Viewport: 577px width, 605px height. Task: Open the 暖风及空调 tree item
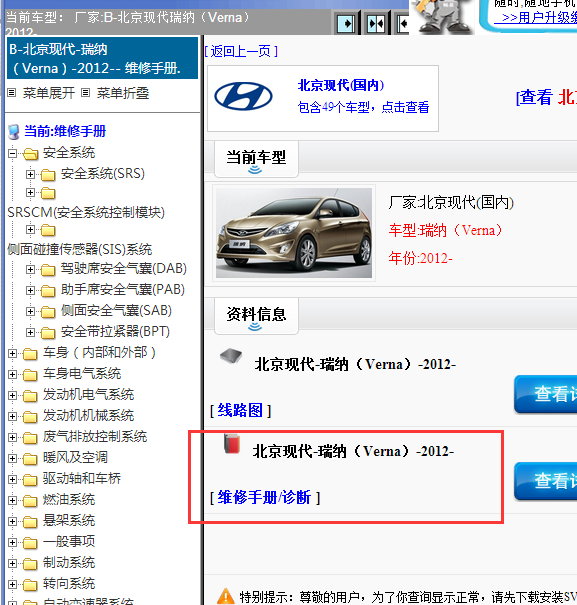coord(75,458)
